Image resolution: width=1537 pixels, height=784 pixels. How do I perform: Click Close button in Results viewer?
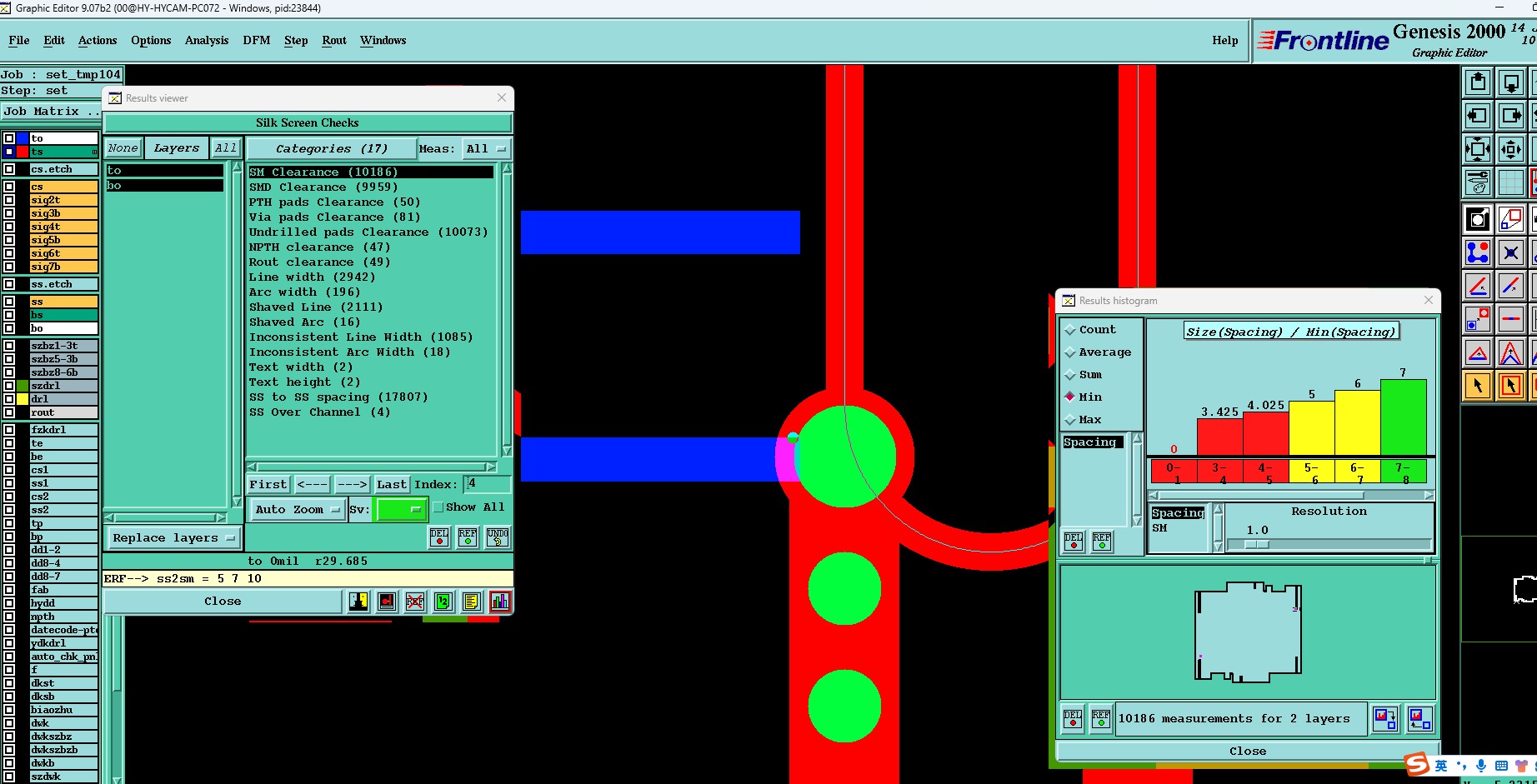tap(223, 602)
